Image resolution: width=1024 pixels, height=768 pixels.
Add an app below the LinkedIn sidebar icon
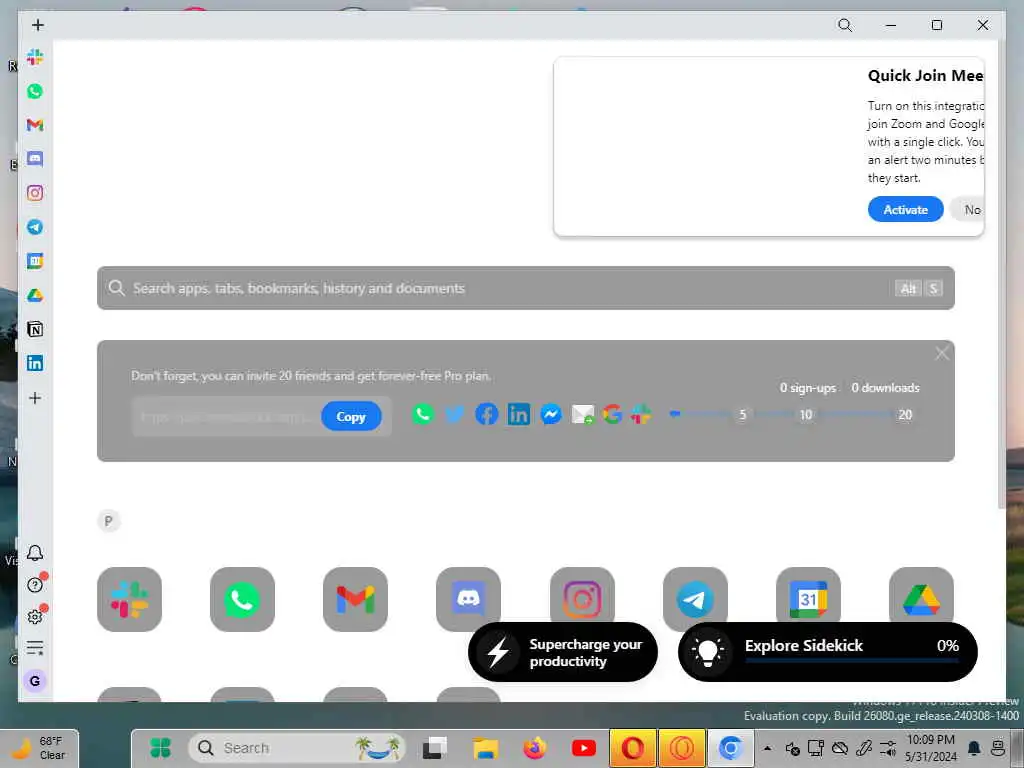coord(35,398)
